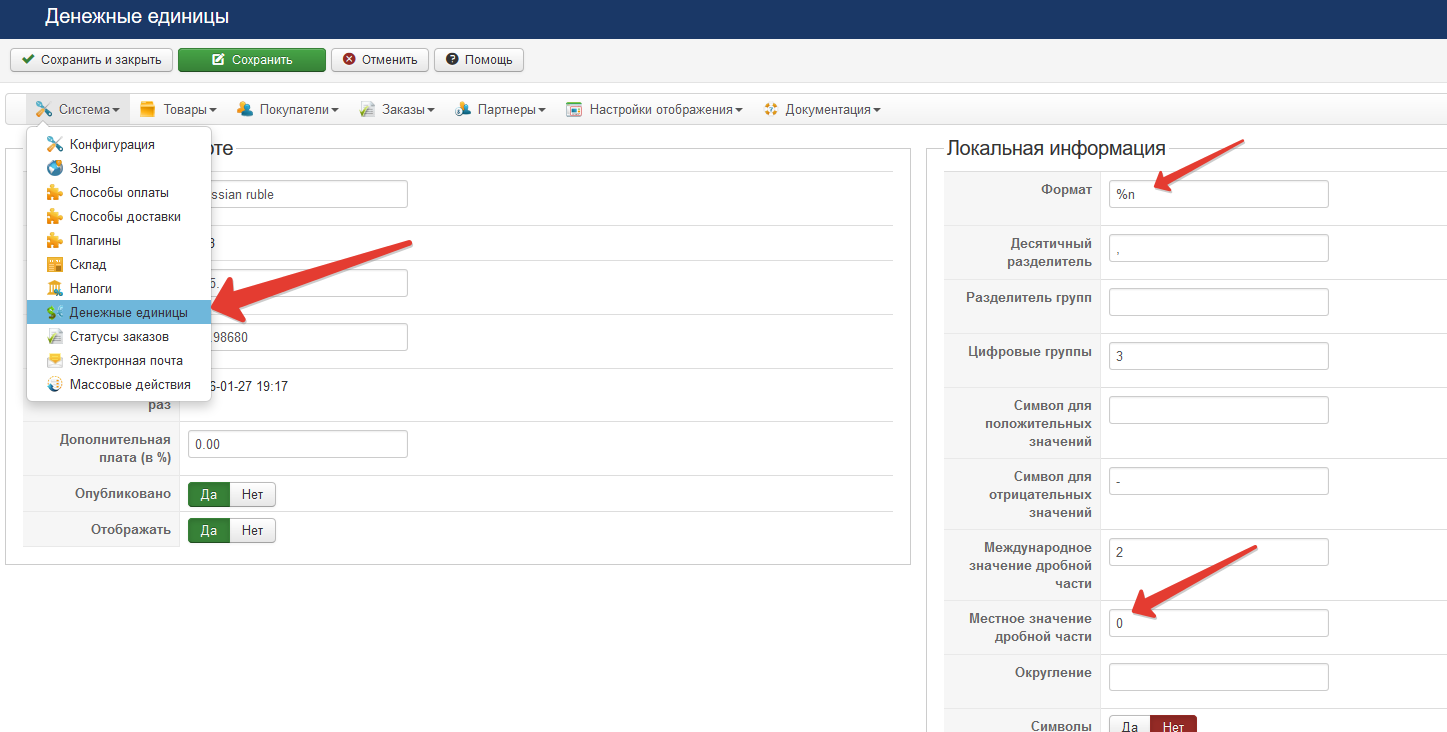1447x732 pixels.
Task: Collapse the Система dropdown menu
Action: [78, 110]
